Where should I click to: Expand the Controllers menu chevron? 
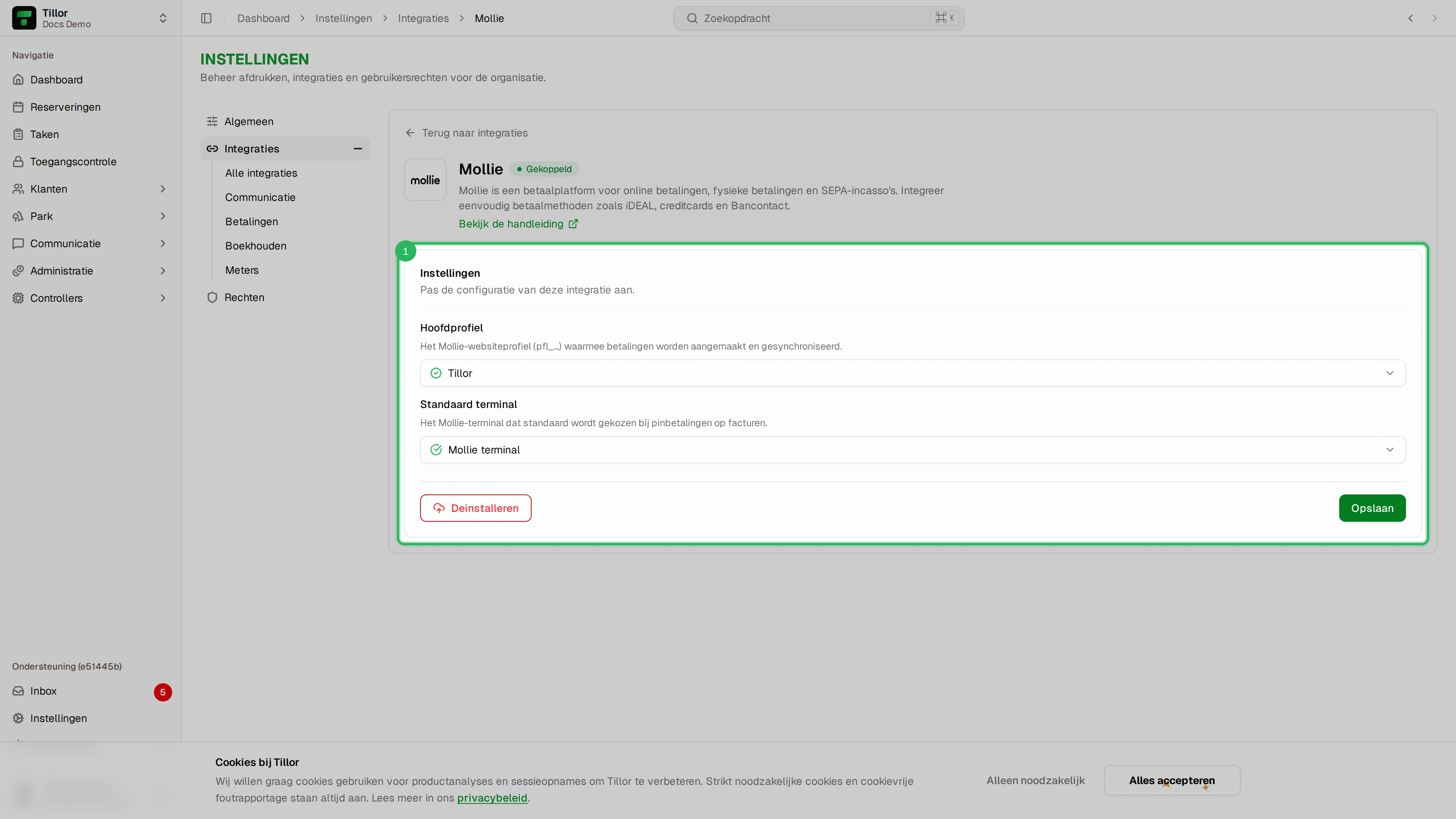(163, 298)
